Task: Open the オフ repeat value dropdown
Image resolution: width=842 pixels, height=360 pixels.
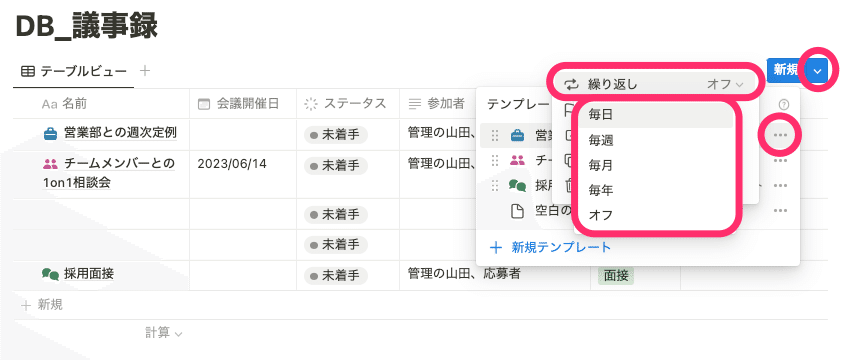Action: click(725, 84)
